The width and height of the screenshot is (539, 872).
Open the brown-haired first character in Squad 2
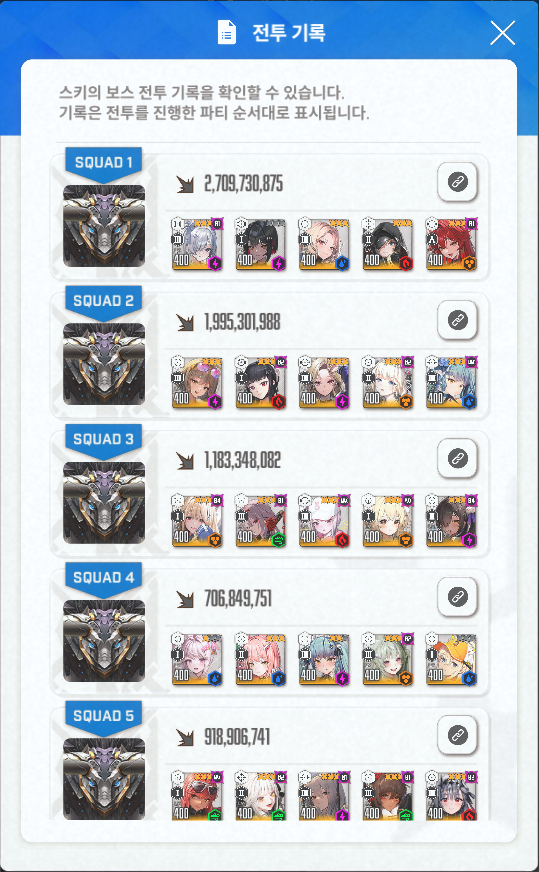tap(197, 383)
